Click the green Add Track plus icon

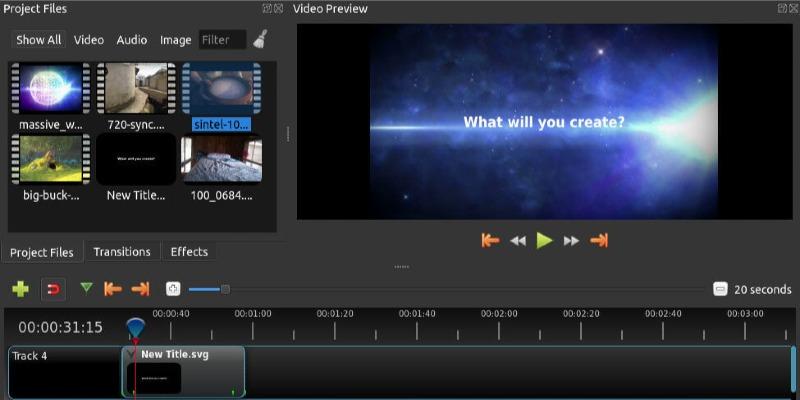[x=20, y=289]
